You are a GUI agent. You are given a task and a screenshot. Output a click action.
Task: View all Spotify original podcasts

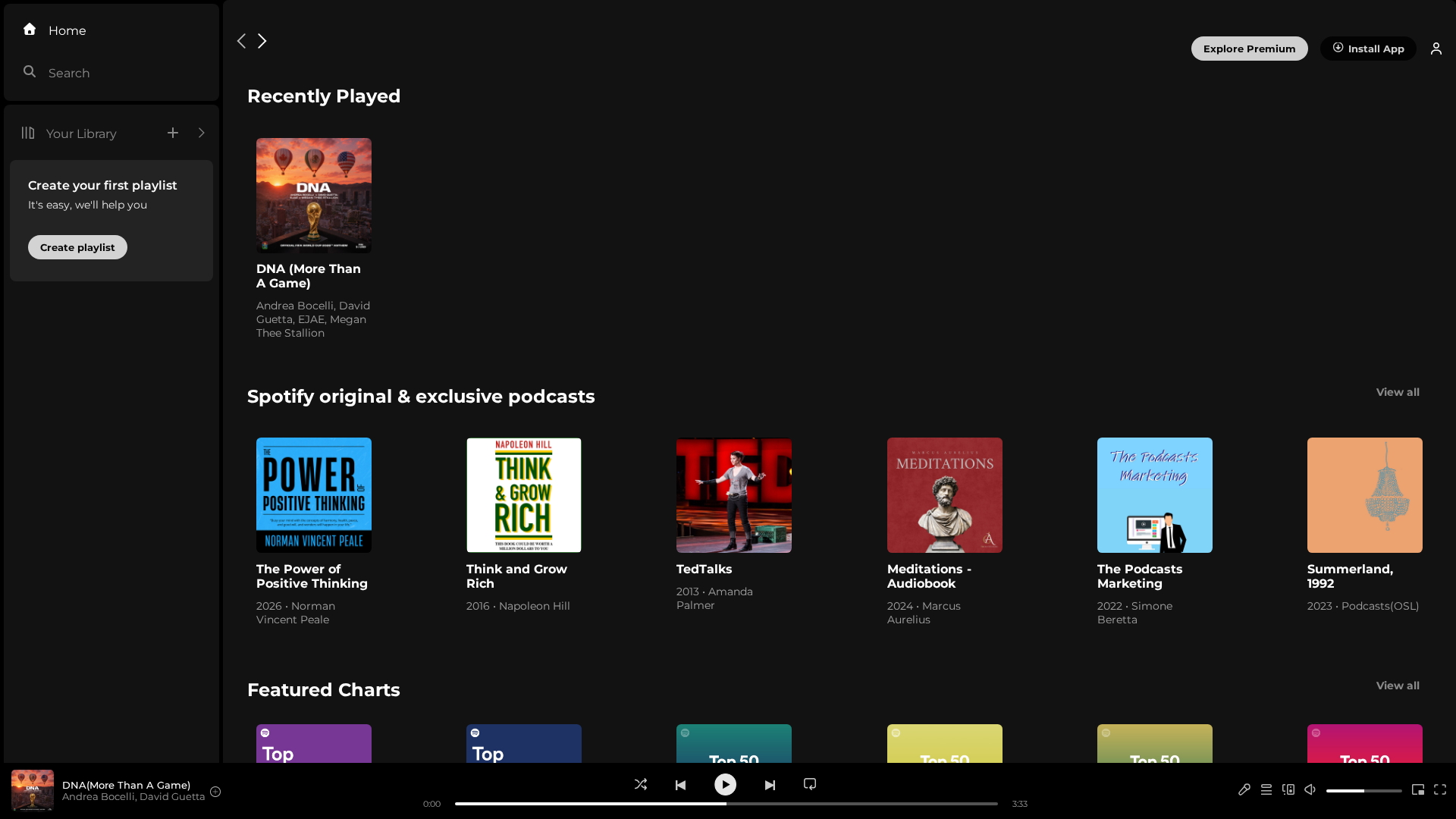click(1398, 392)
